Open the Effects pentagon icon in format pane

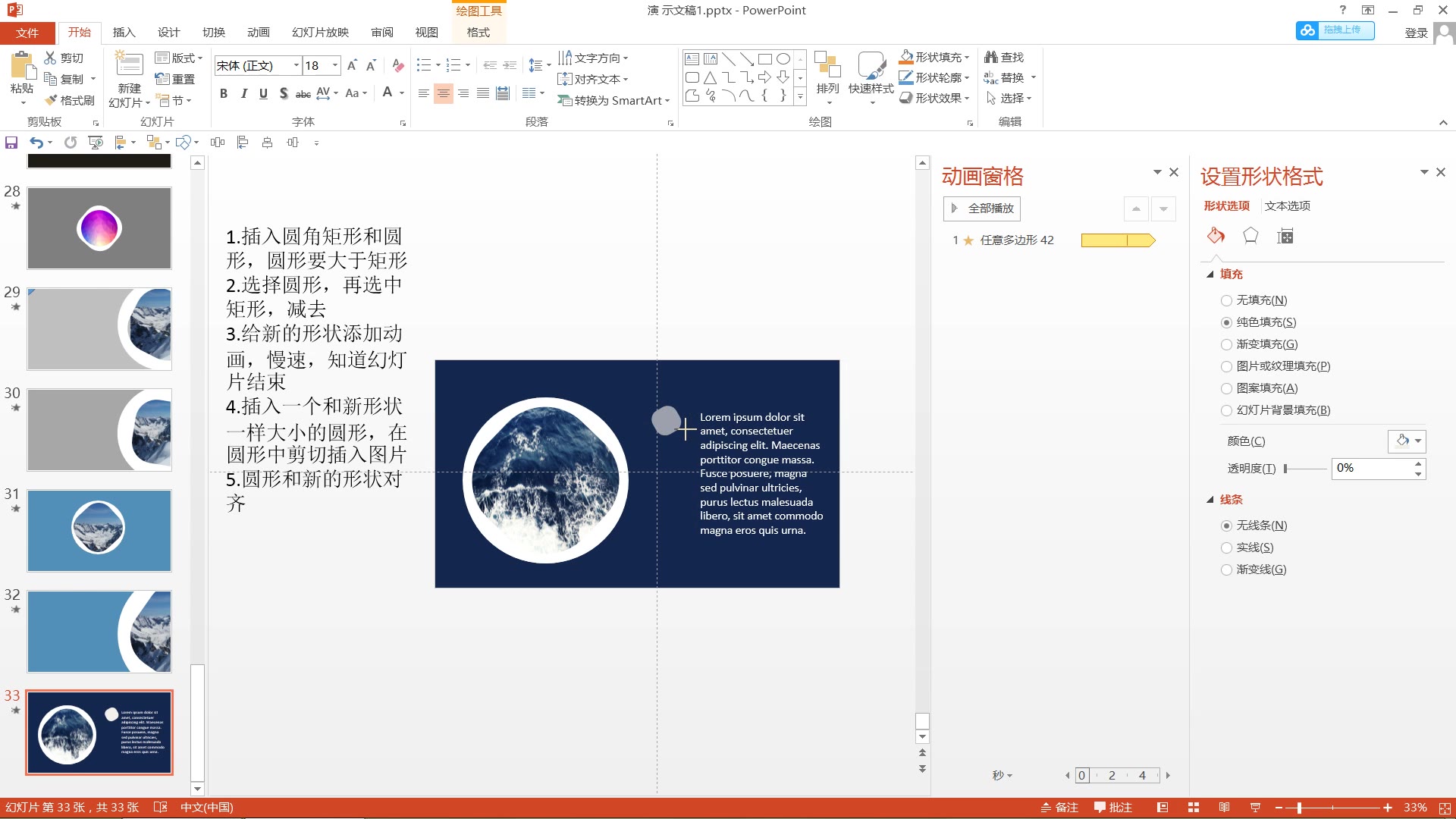click(1250, 237)
